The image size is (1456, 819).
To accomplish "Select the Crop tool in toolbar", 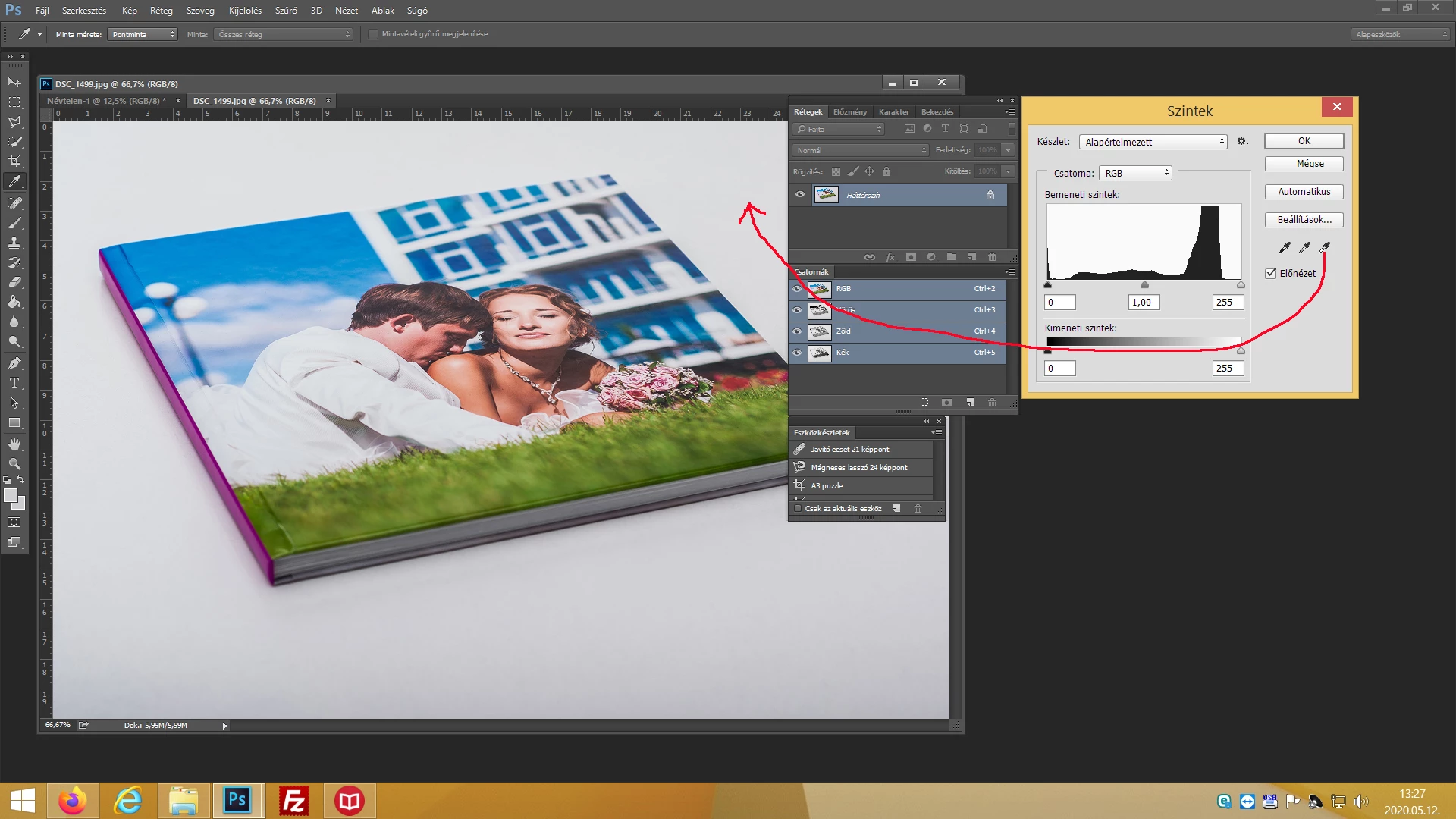I will (x=14, y=162).
